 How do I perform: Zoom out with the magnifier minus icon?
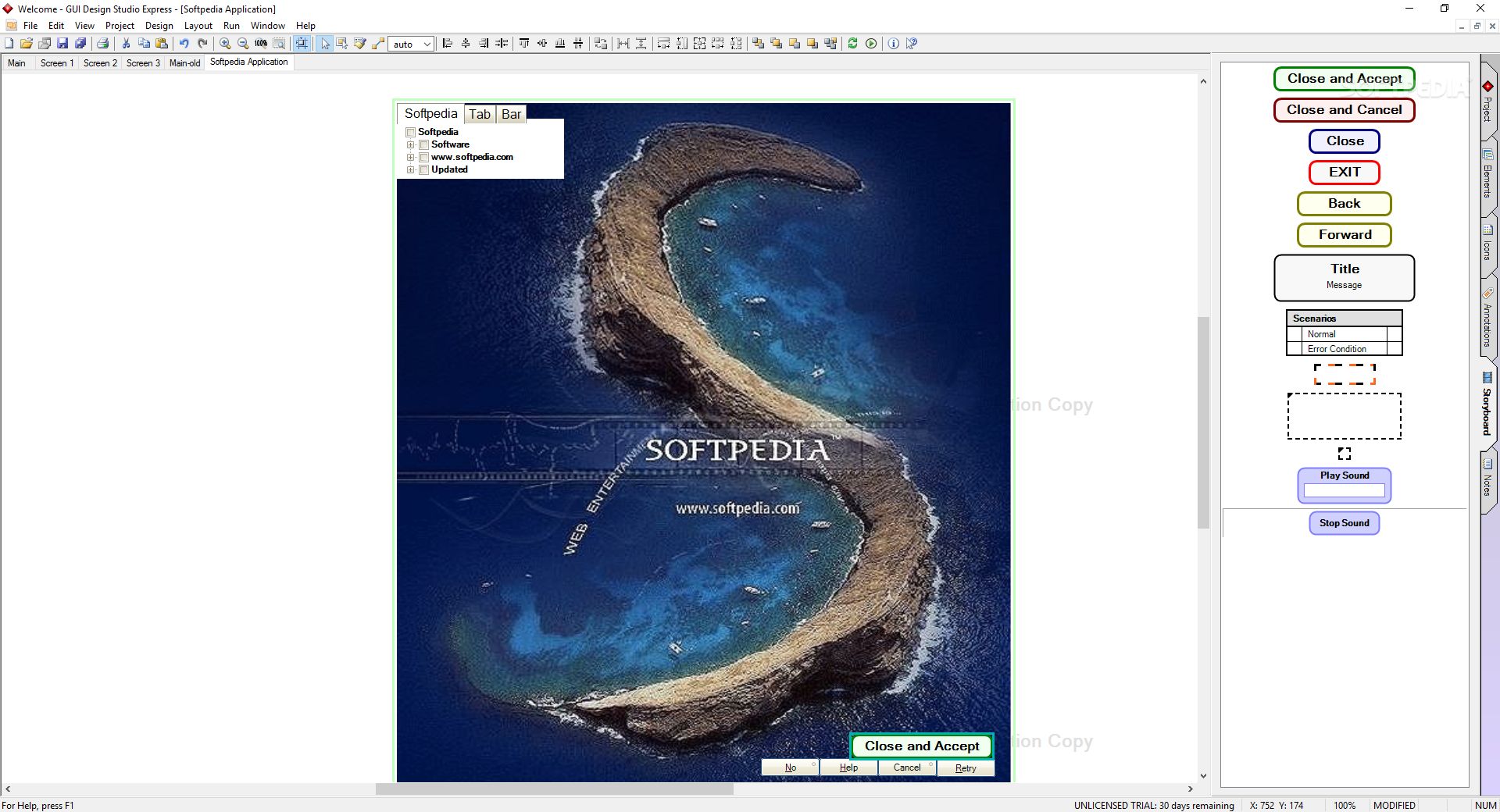tap(243, 44)
